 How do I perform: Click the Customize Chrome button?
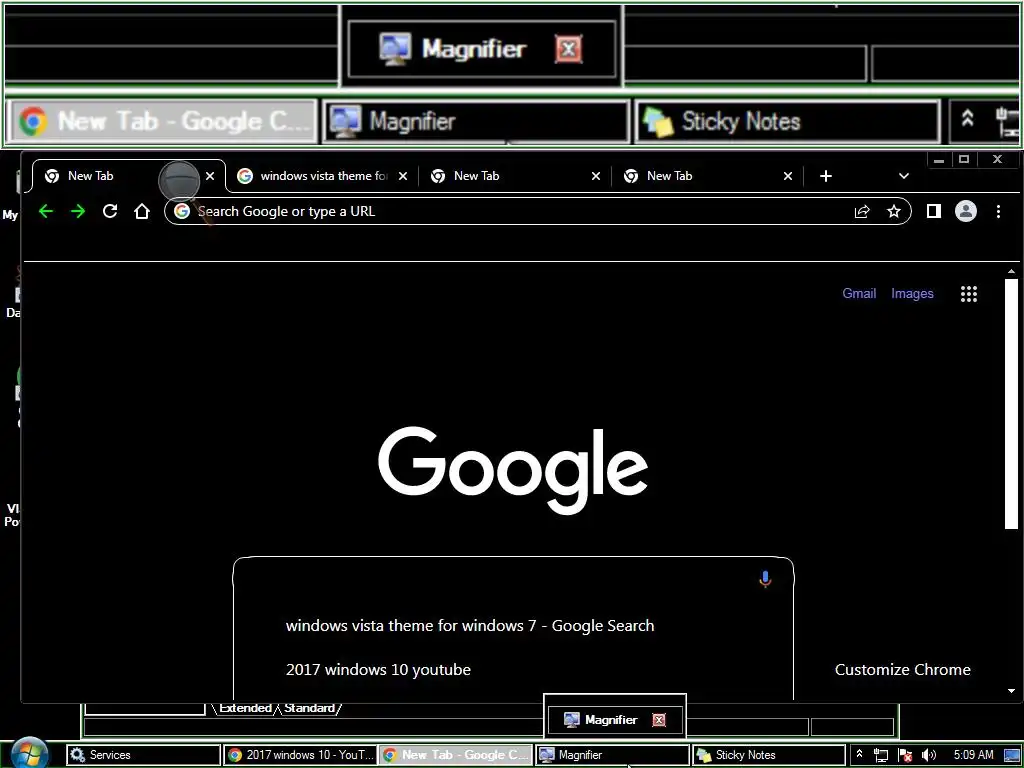[903, 669]
